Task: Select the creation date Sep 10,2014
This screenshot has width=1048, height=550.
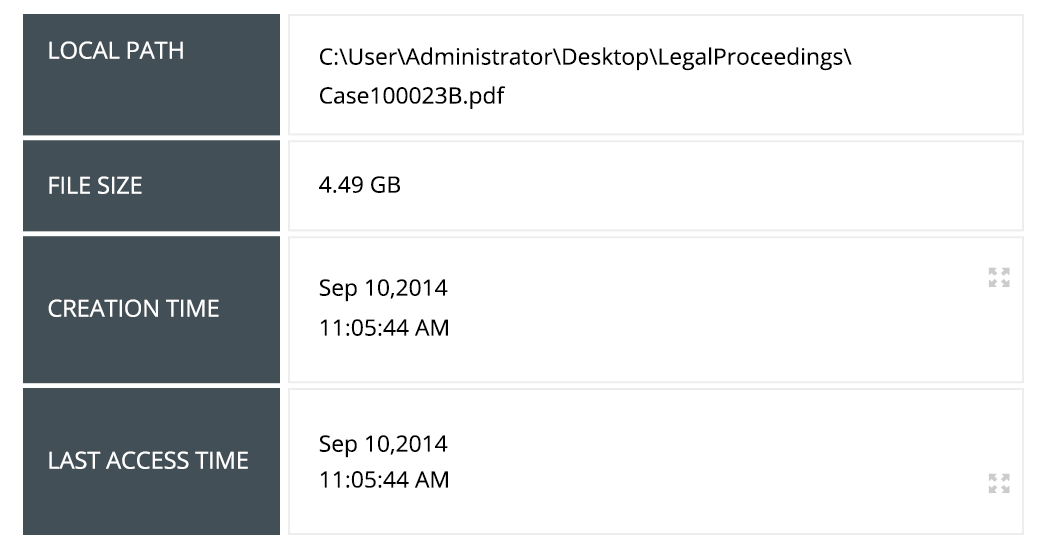Action: tap(383, 288)
